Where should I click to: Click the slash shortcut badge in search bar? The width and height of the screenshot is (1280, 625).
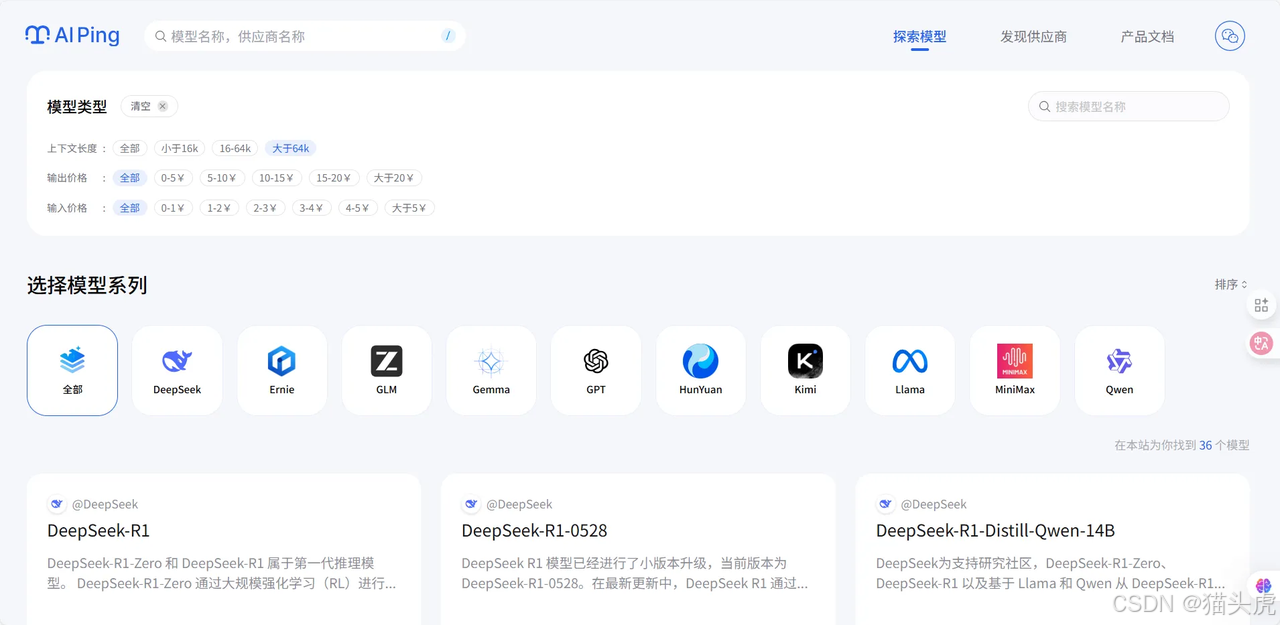pos(448,36)
